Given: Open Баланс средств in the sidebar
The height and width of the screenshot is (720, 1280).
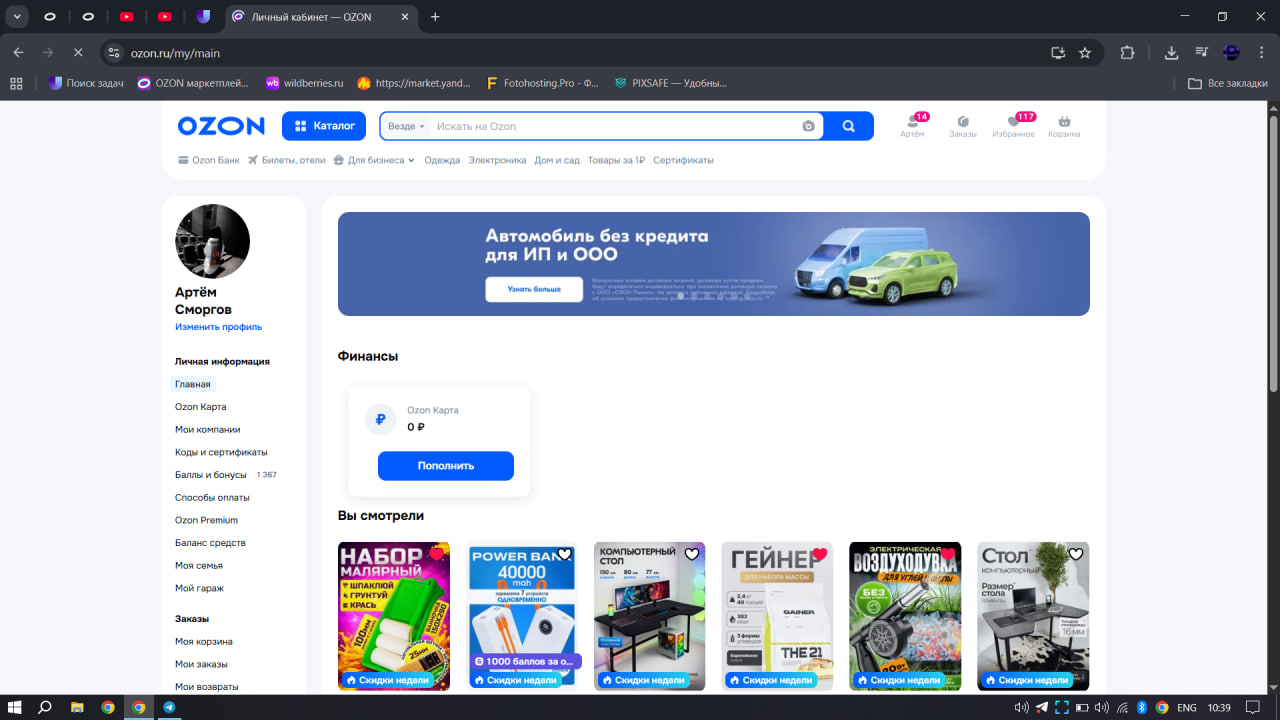Looking at the screenshot, I should tap(210, 543).
